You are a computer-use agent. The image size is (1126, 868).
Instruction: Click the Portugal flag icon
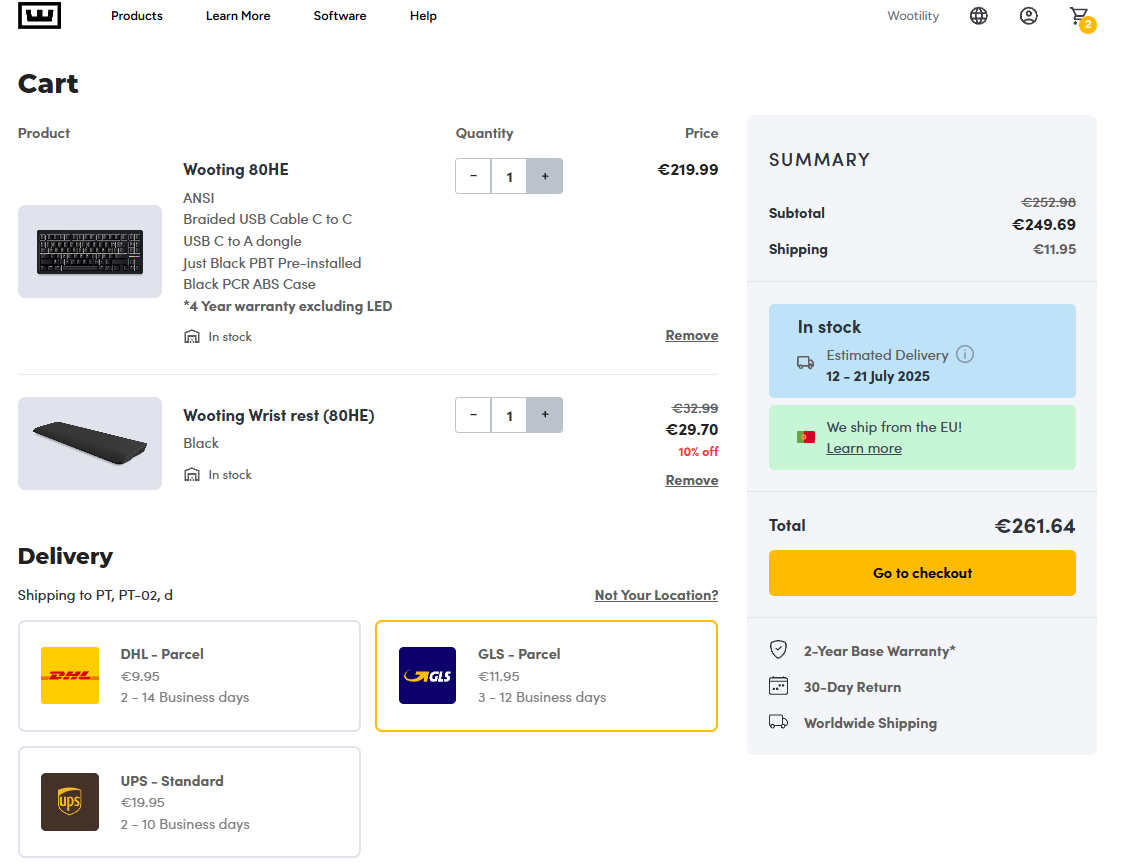806,437
